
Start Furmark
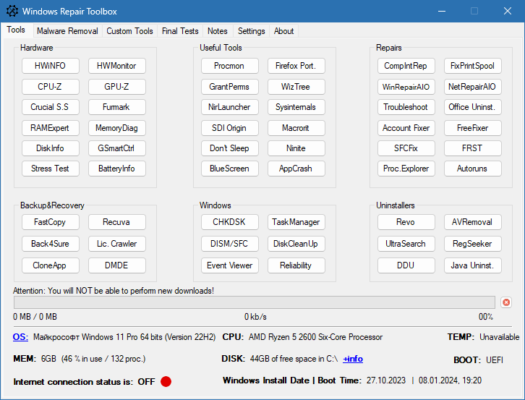(117, 107)
